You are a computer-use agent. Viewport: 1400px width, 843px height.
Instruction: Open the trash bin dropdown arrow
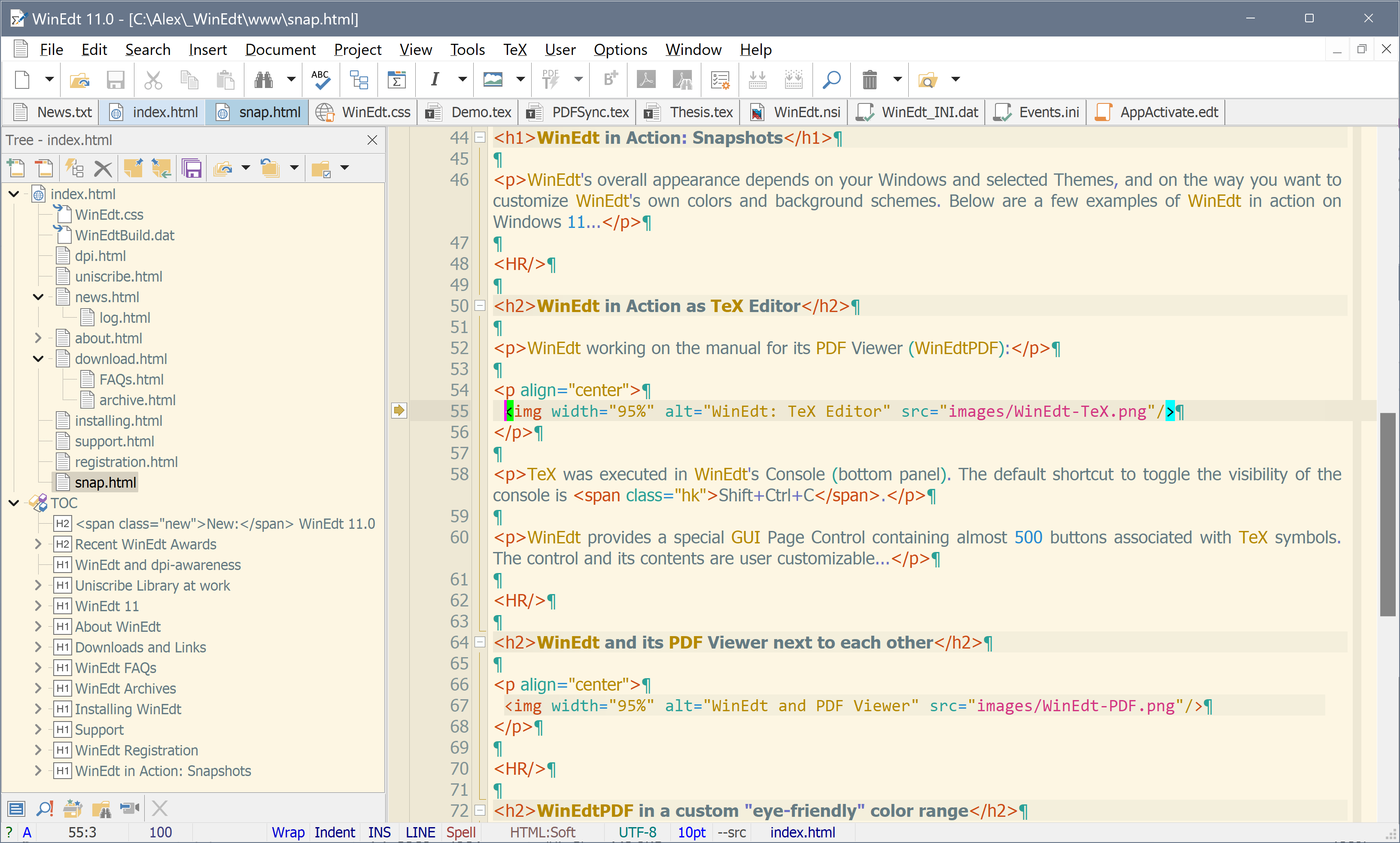897,79
